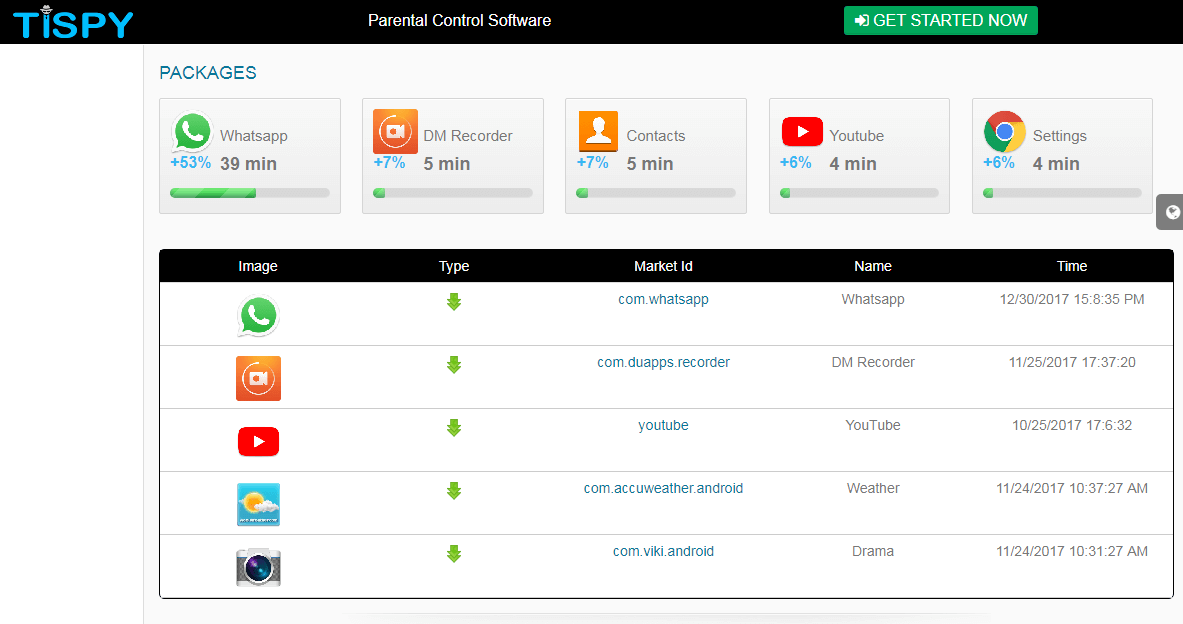The image size is (1183, 624).
Task: Click the green download arrow in Drama row
Action: [x=453, y=554]
